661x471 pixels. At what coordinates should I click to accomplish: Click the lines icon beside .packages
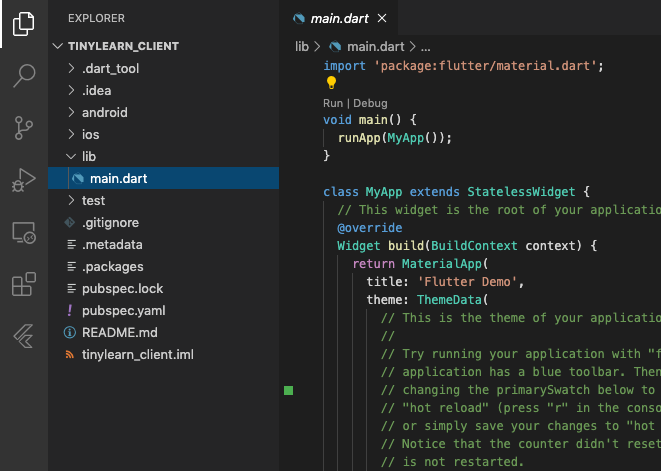(x=72, y=266)
